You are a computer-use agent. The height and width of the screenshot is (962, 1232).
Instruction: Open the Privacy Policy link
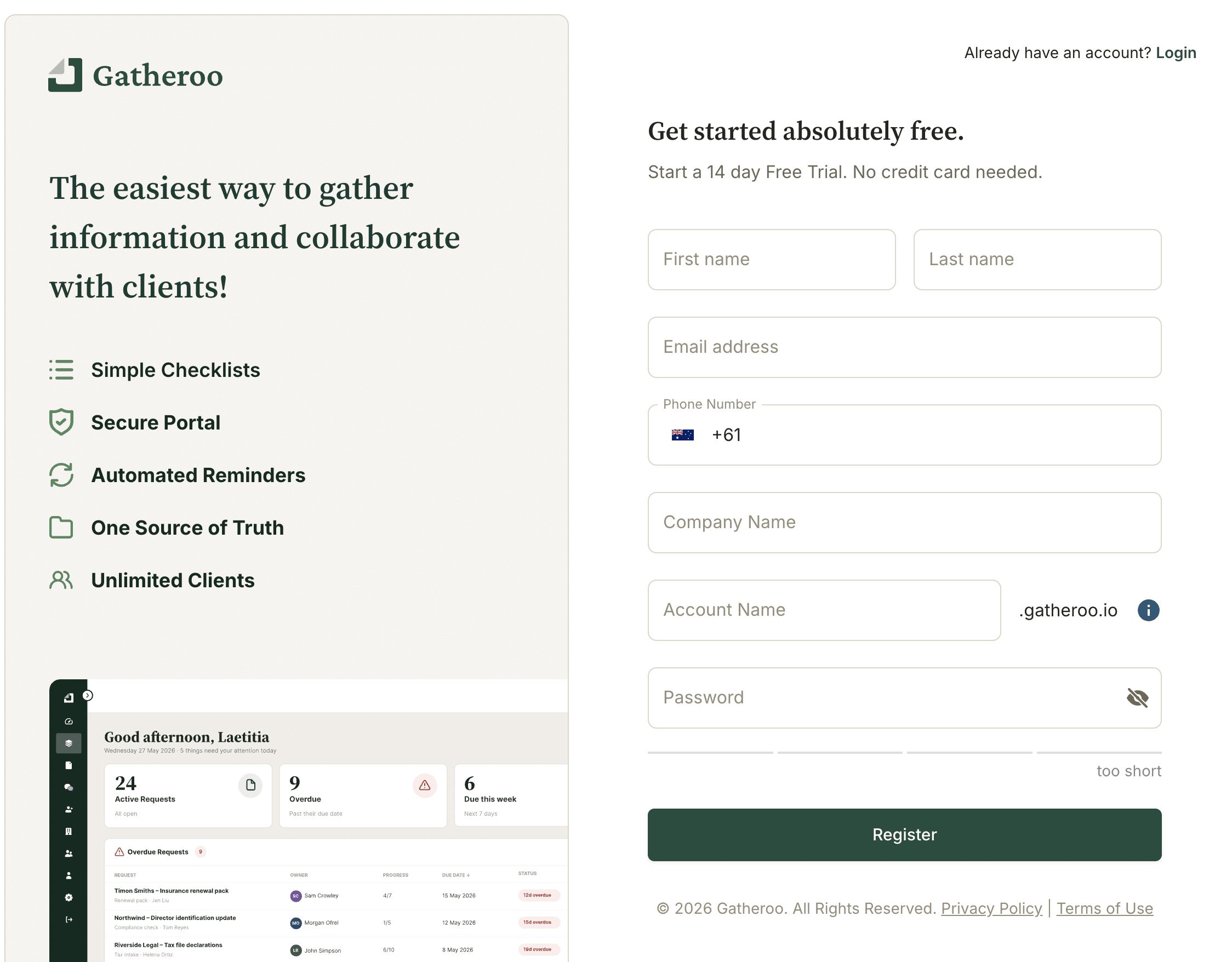tap(991, 908)
